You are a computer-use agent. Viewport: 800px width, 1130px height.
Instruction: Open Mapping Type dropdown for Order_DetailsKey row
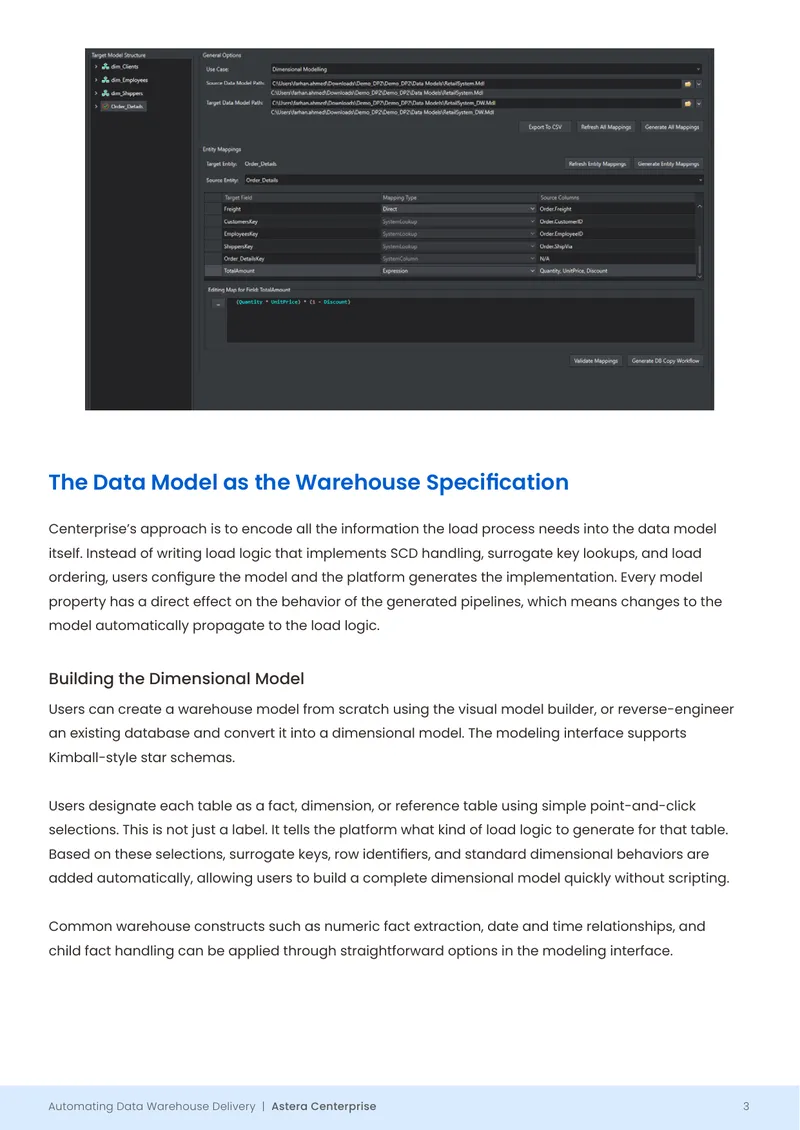[533, 259]
